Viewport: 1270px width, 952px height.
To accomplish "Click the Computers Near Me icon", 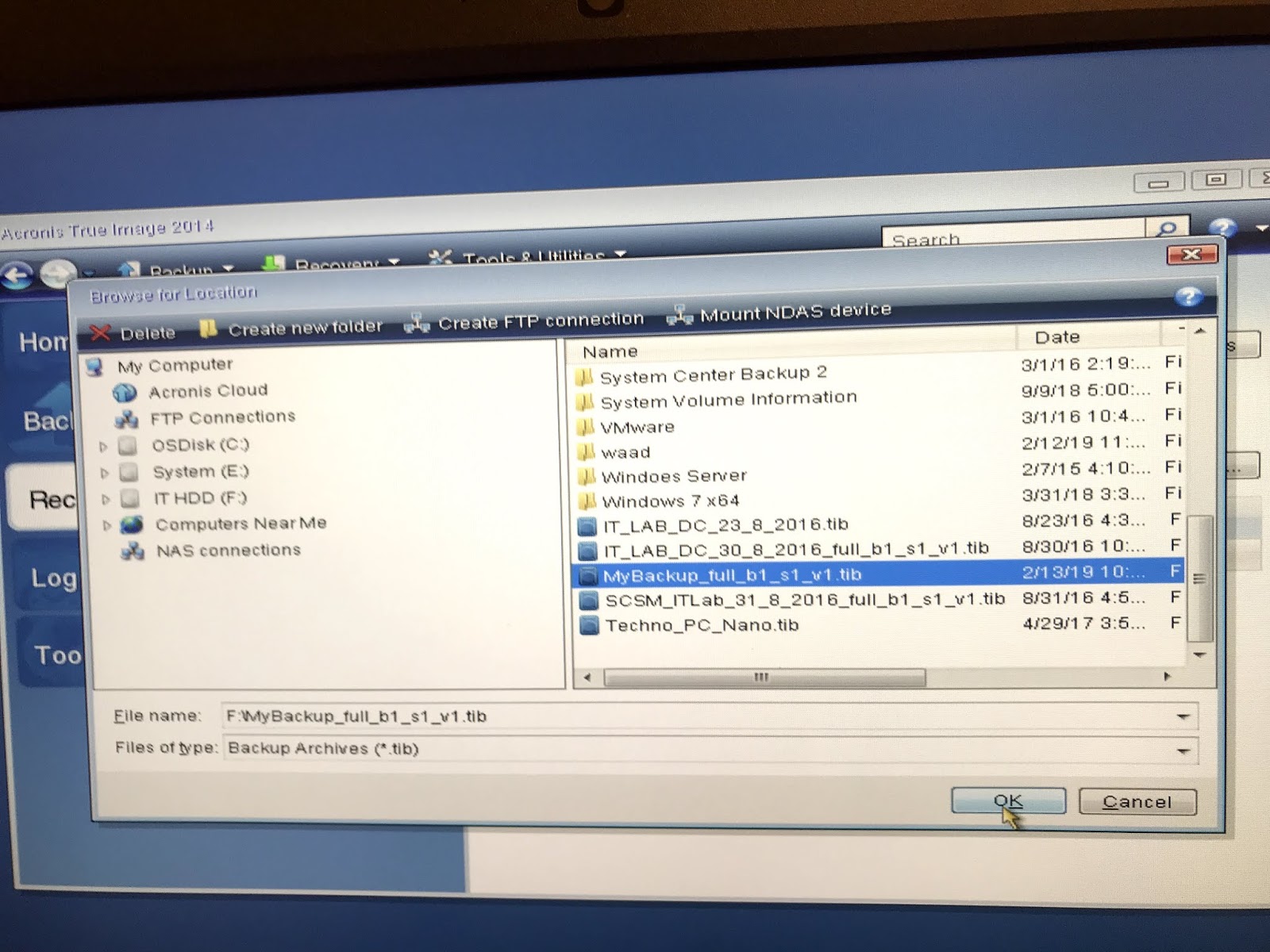I will pos(132,525).
